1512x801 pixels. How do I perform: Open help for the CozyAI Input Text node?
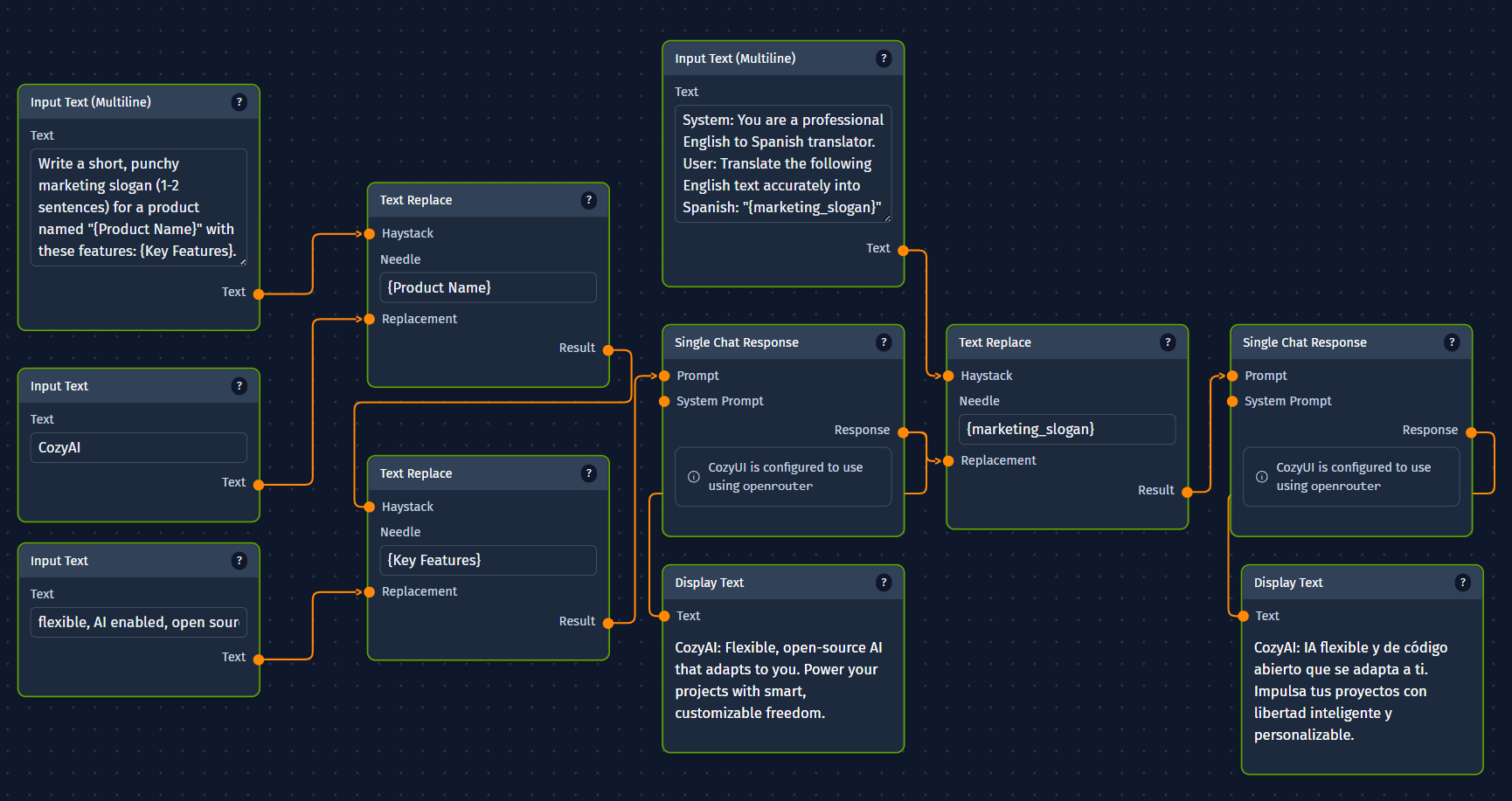tap(239, 386)
